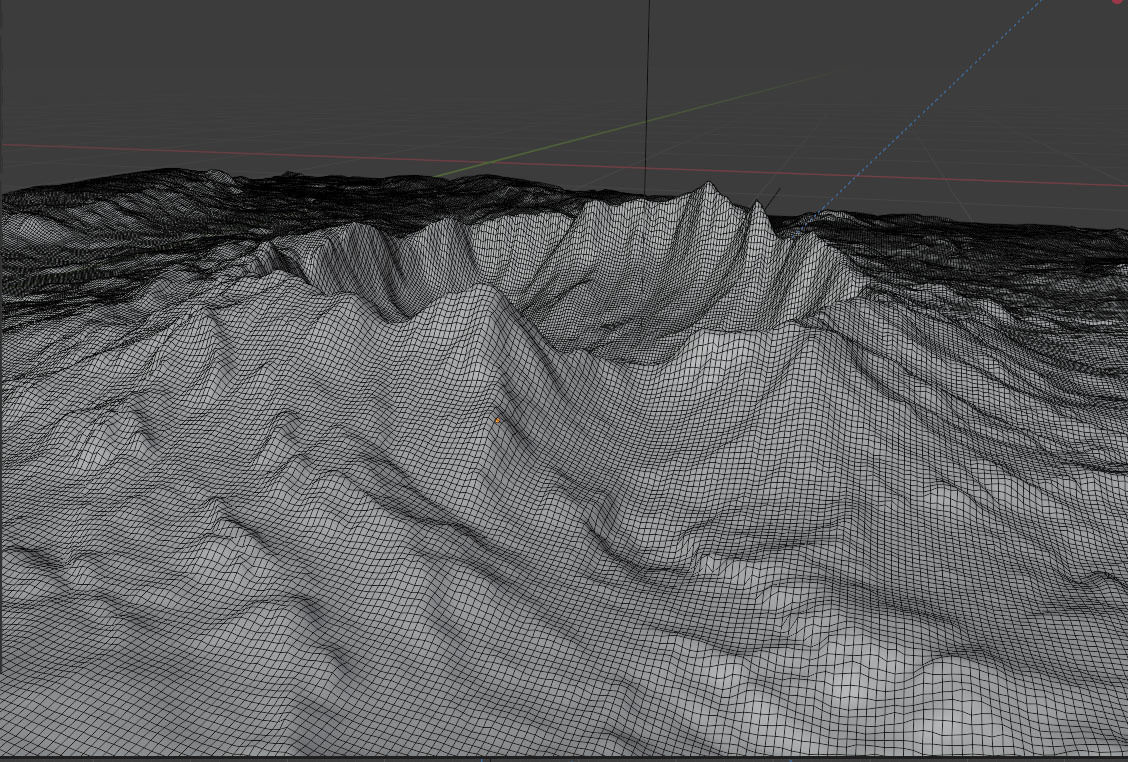1128x762 pixels.
Task: Click the tallest mountain peak of the mesh
Action: [709, 186]
